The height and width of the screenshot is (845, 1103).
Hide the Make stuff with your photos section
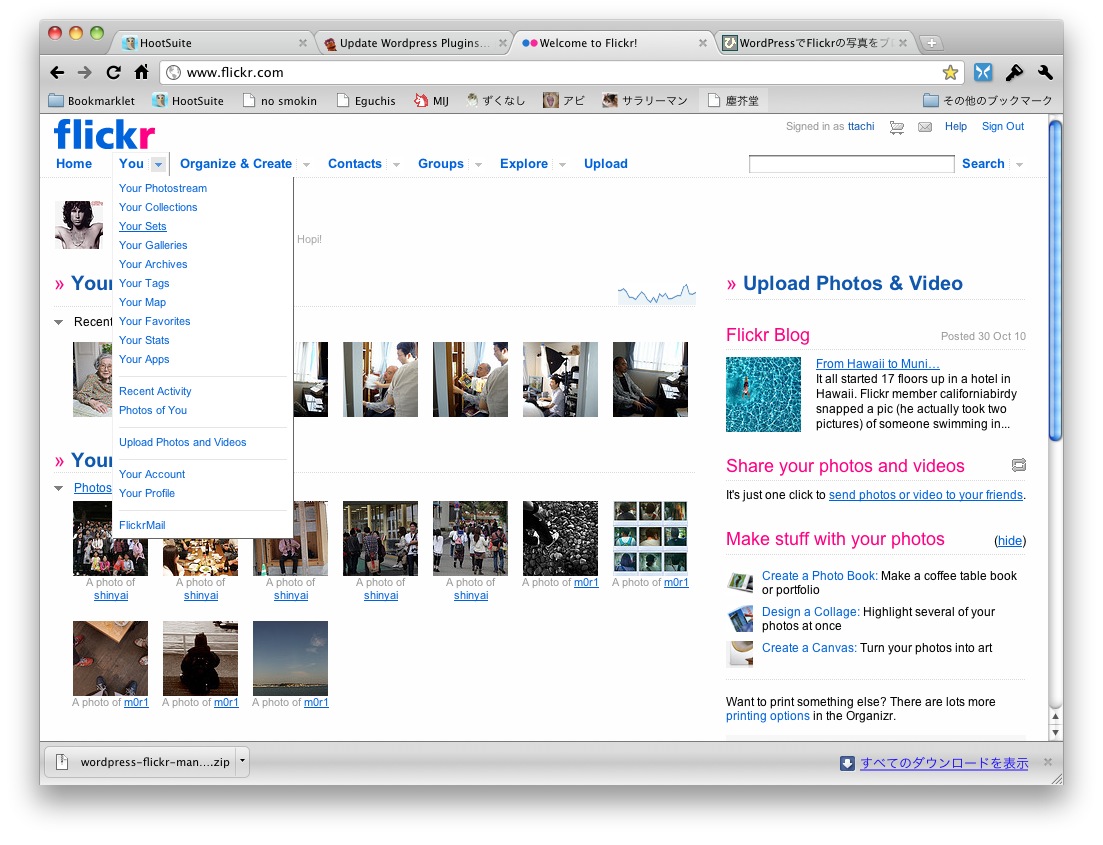(x=1010, y=541)
